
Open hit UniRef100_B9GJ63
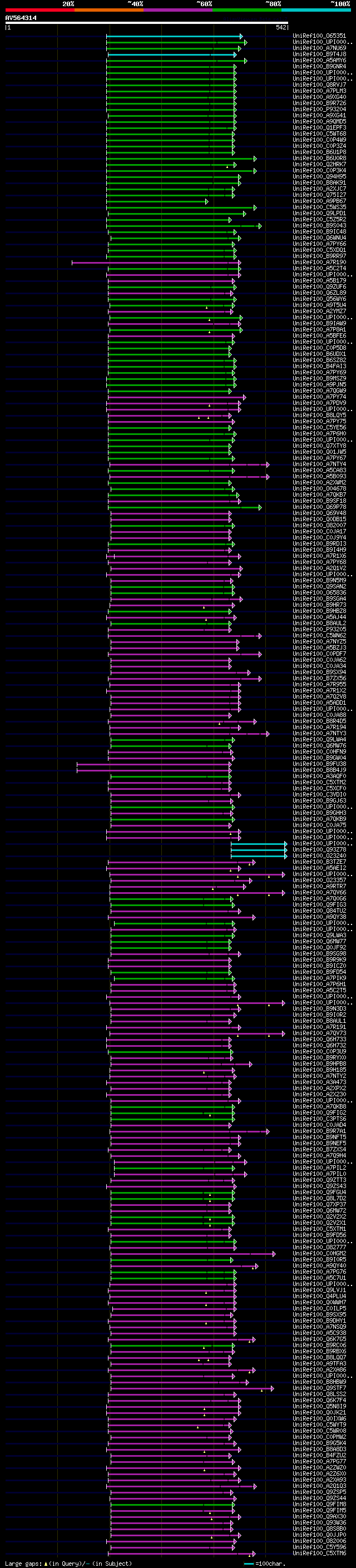tap(319, 801)
